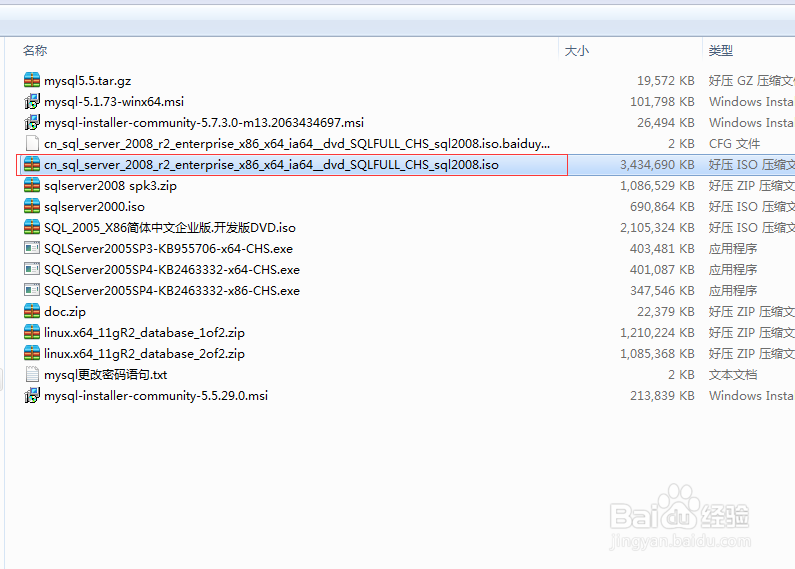Click type 文本文档 entry
Screen dimensions: 795x569
(x=733, y=375)
